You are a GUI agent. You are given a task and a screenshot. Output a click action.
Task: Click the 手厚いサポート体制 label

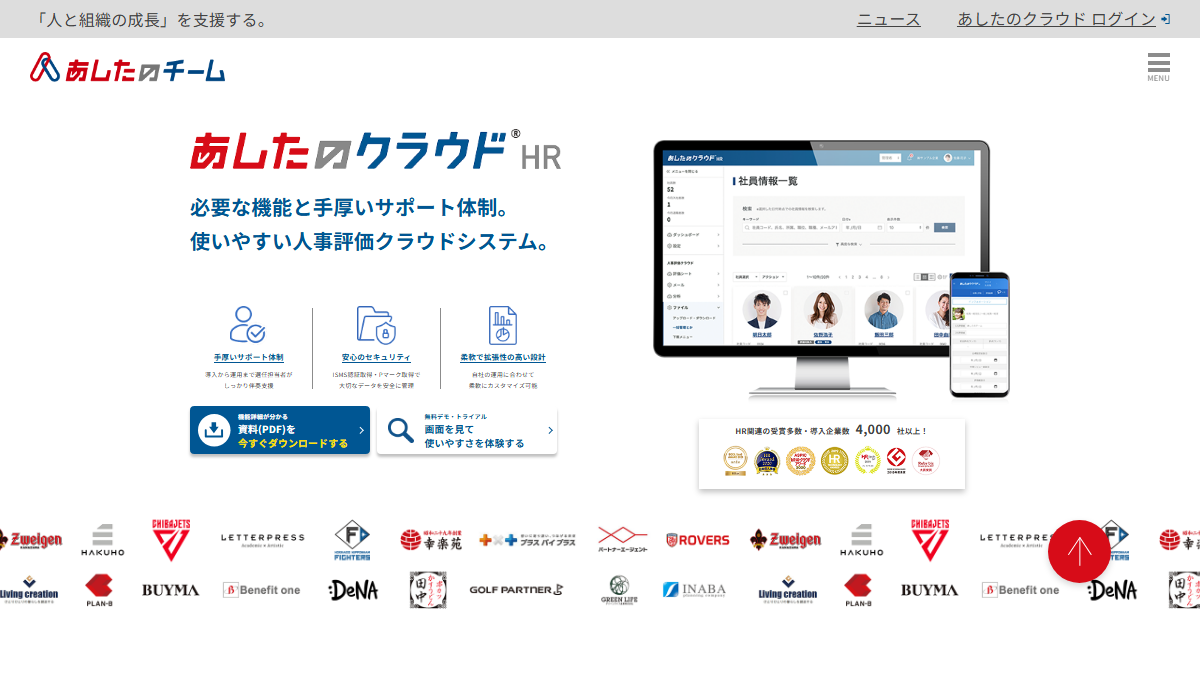pos(248,357)
